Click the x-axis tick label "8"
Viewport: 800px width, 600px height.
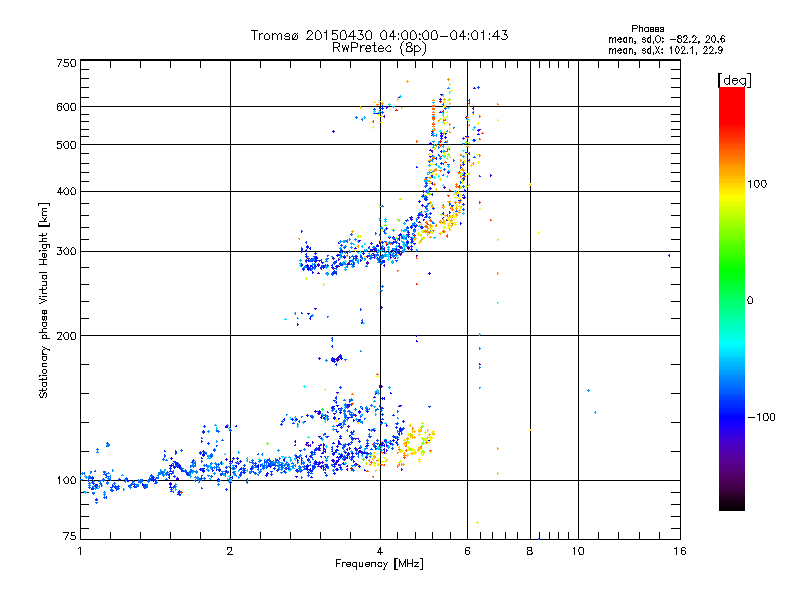(530, 551)
